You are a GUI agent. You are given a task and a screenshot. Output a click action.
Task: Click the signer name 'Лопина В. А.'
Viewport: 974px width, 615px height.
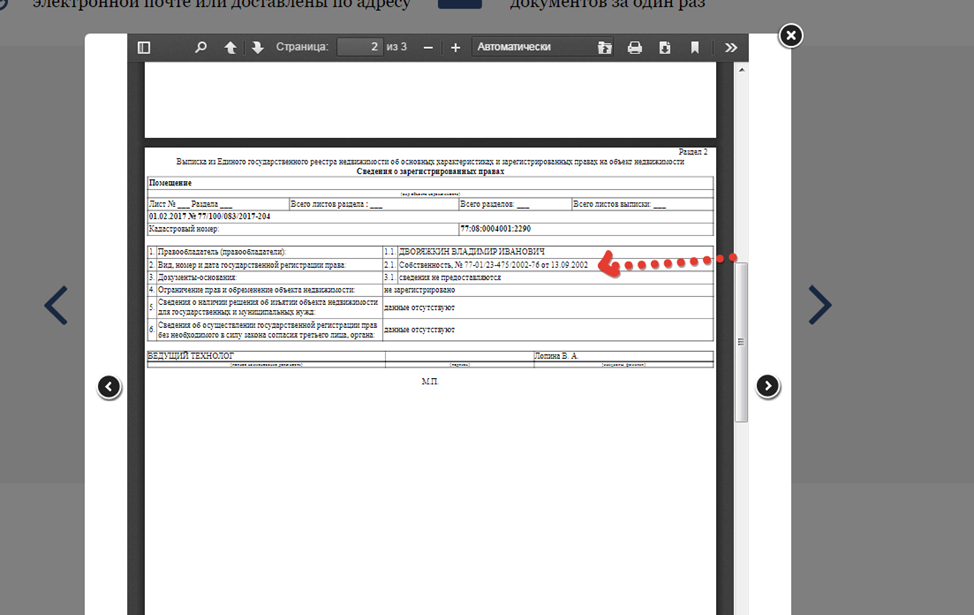pyautogui.click(x=556, y=356)
